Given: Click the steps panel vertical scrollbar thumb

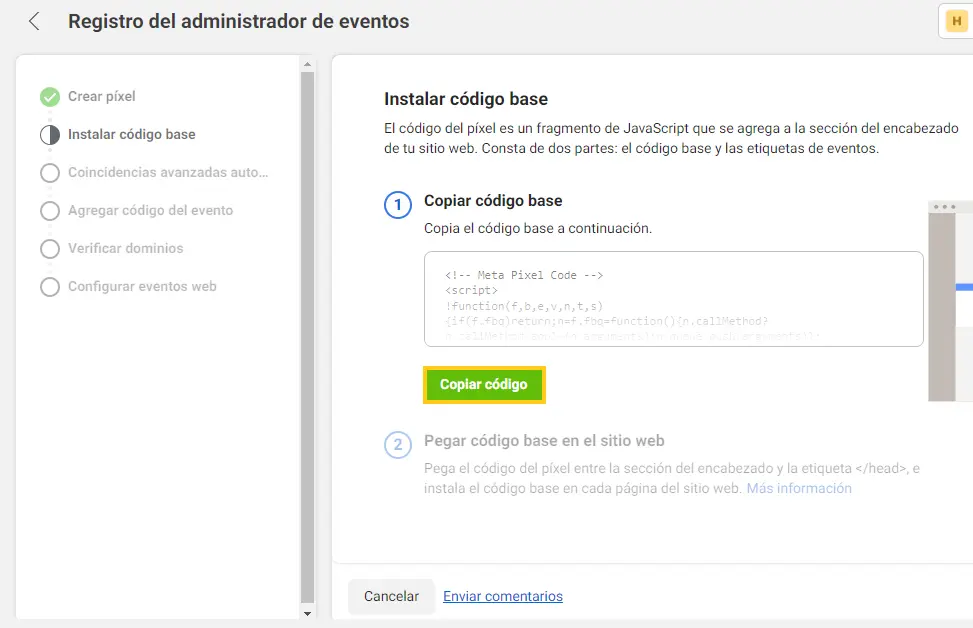Looking at the screenshot, I should [x=307, y=337].
